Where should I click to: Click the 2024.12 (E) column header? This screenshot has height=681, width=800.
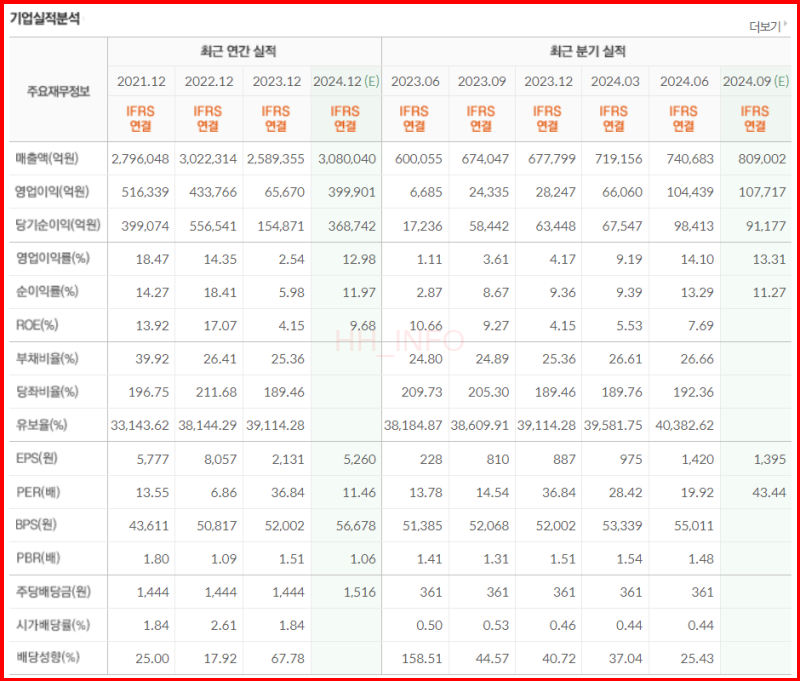[x=346, y=82]
